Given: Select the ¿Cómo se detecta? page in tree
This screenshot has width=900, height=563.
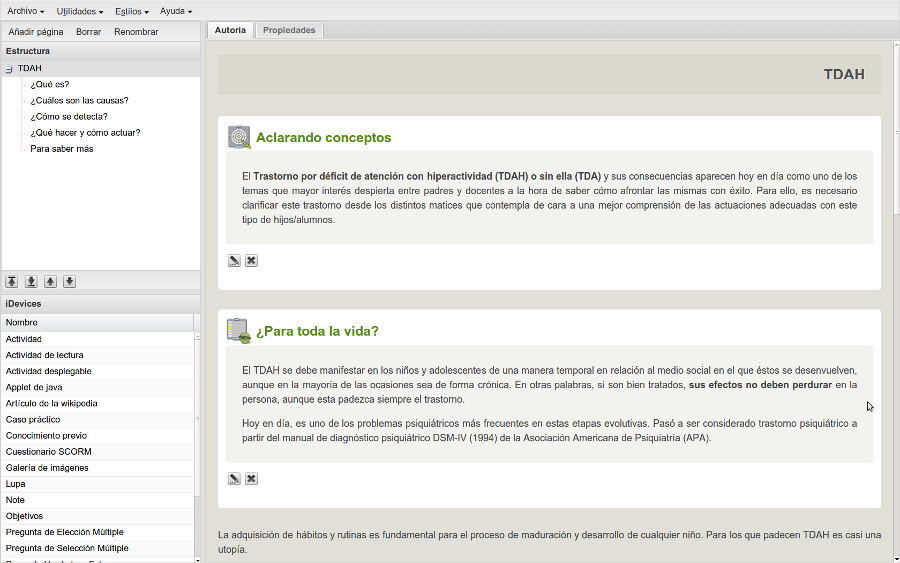Looking at the screenshot, I should [69, 117].
